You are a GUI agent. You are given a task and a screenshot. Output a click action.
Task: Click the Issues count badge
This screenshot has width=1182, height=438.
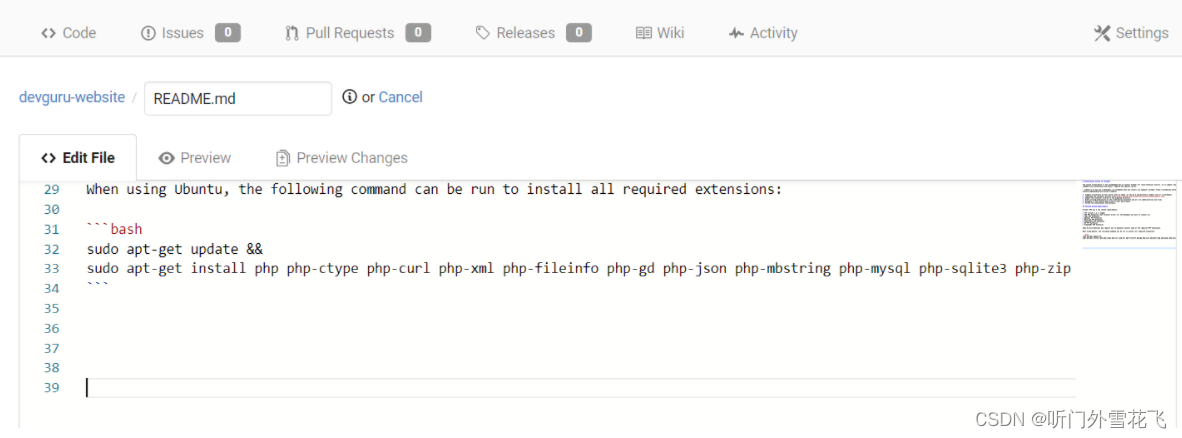228,33
